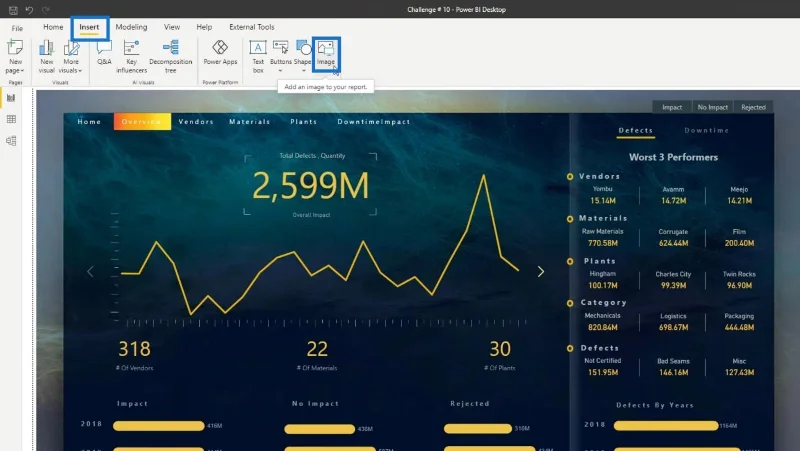Click the Plants bullet in Worst 3 Performers
This screenshot has width=800, height=451.
[x=570, y=261]
